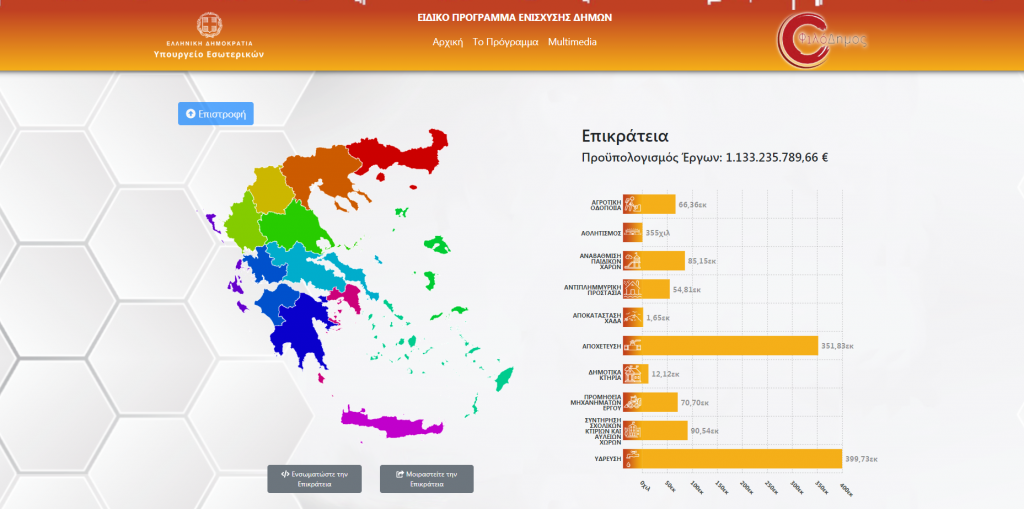Select the playground icon for ΑΝΑΒΑΘΜΙΣΗ ΠΑΙΔΙΚΩΝ ΧΑΡΩΝ
This screenshot has height=509, width=1024.
tap(632, 261)
